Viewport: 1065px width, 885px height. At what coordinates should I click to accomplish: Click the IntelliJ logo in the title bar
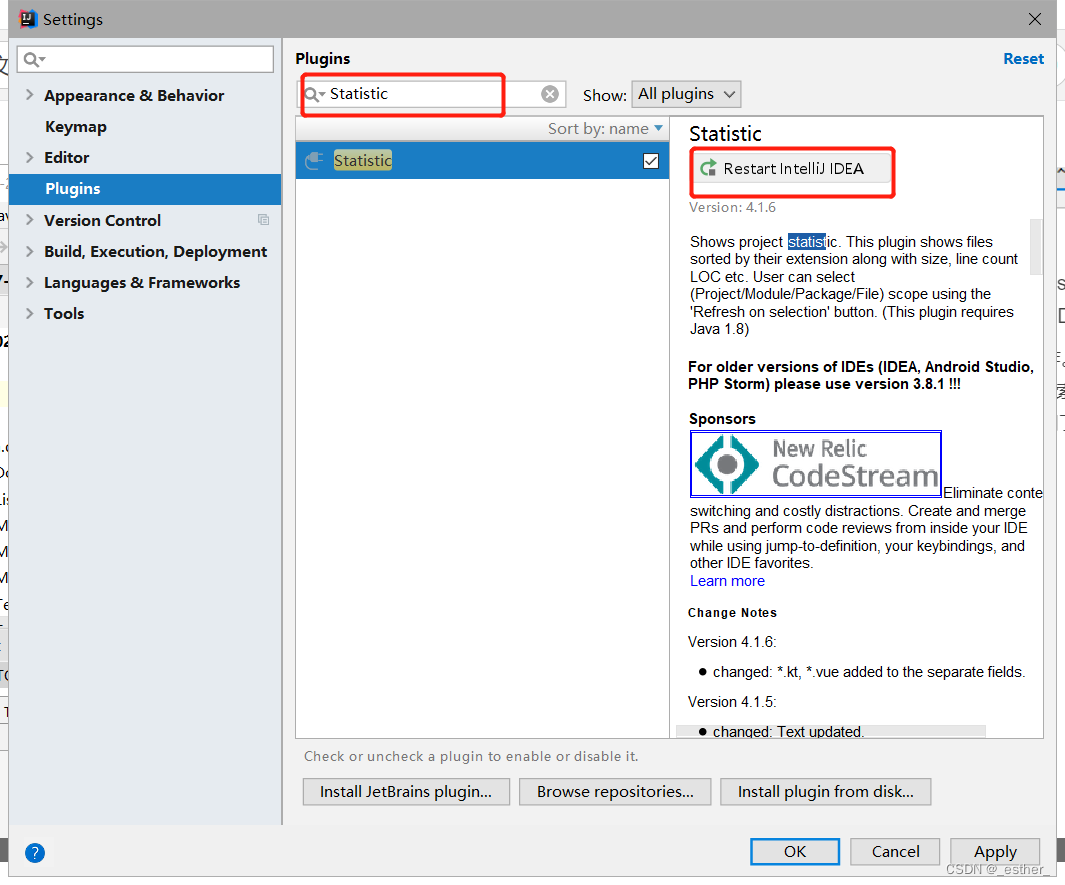tap(27, 18)
